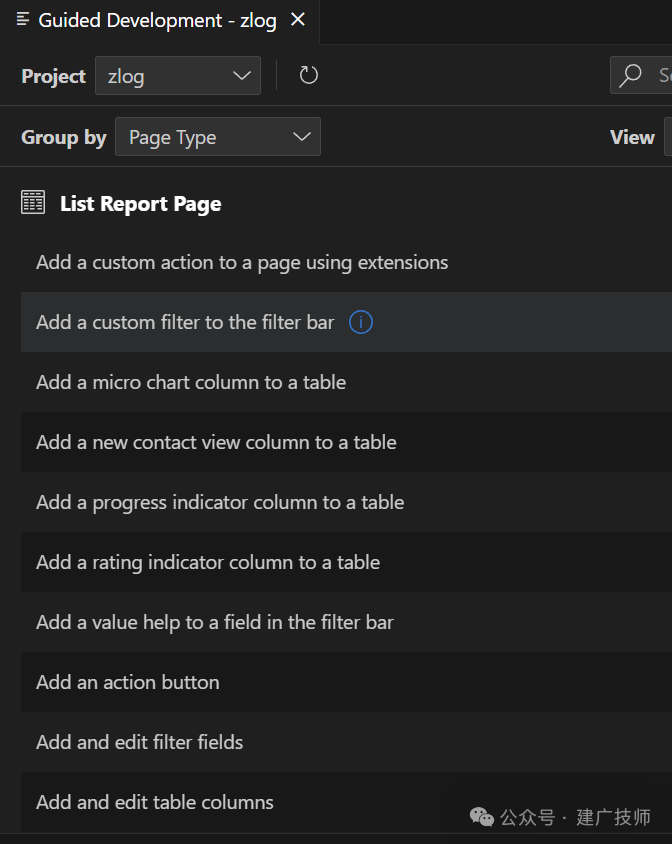
Task: Open 'Add a rating indicator column to a table'
Action: pyautogui.click(x=346, y=562)
